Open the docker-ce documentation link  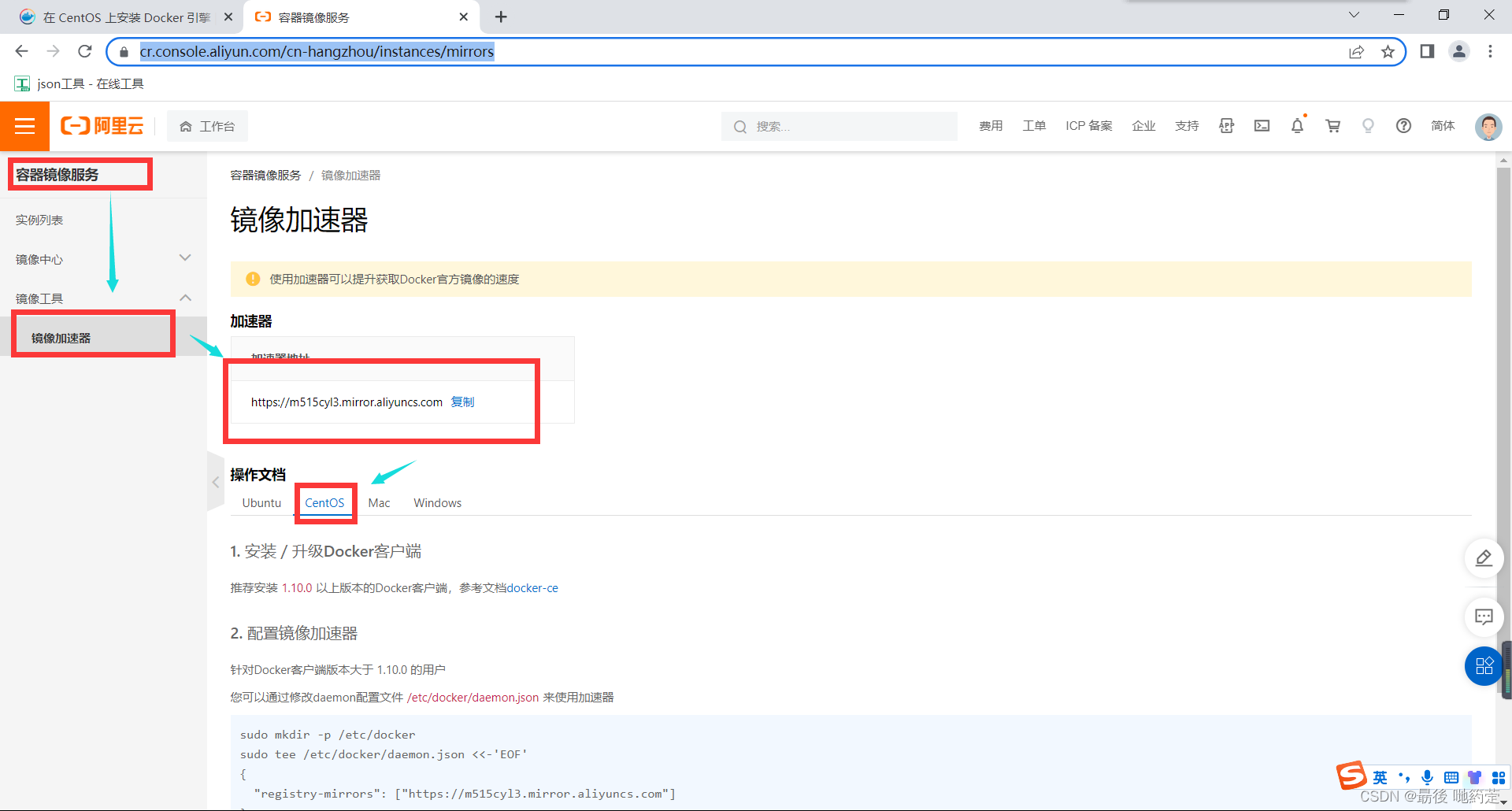coord(532,588)
